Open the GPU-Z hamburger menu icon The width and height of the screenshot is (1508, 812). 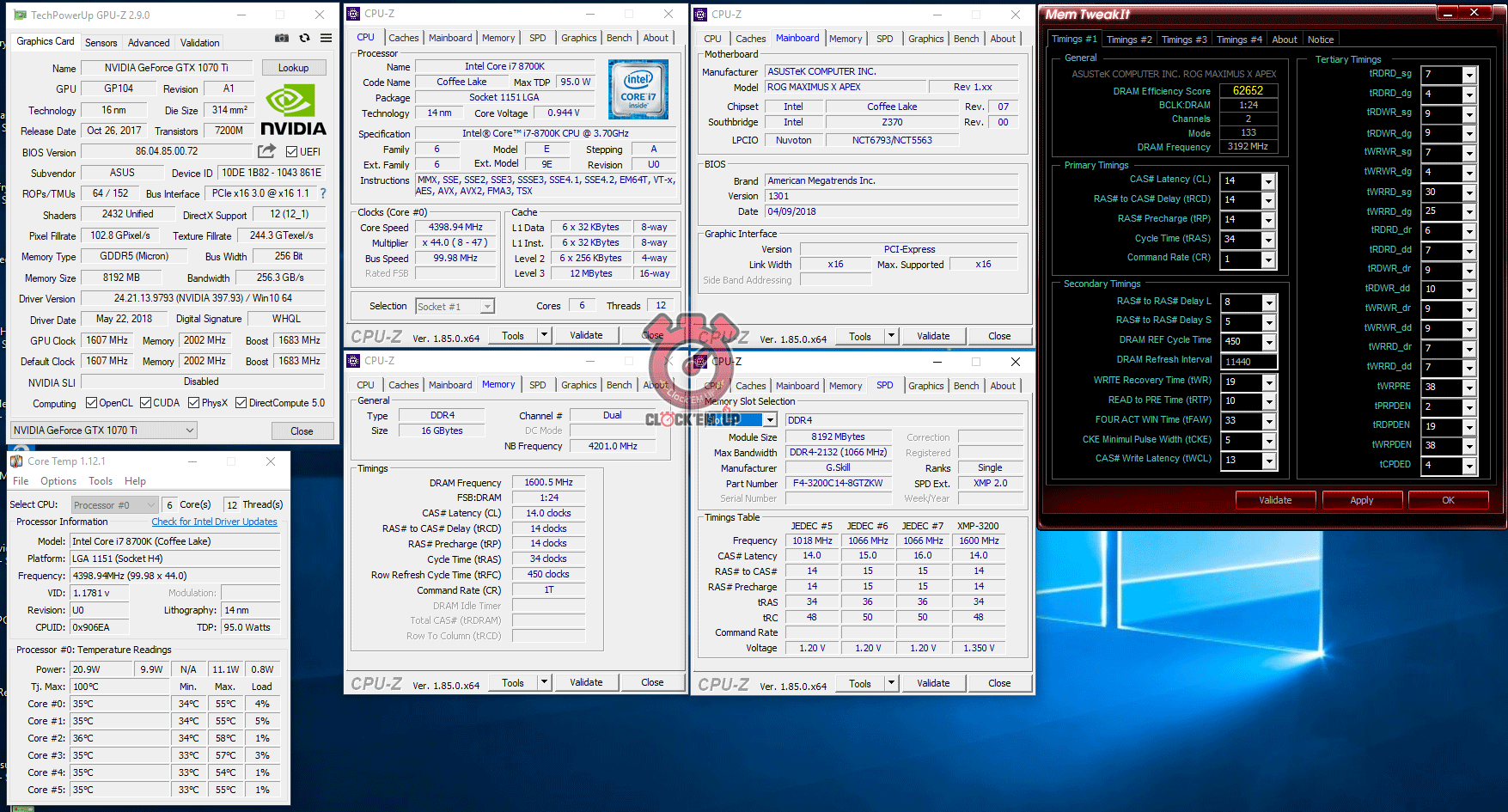(327, 39)
